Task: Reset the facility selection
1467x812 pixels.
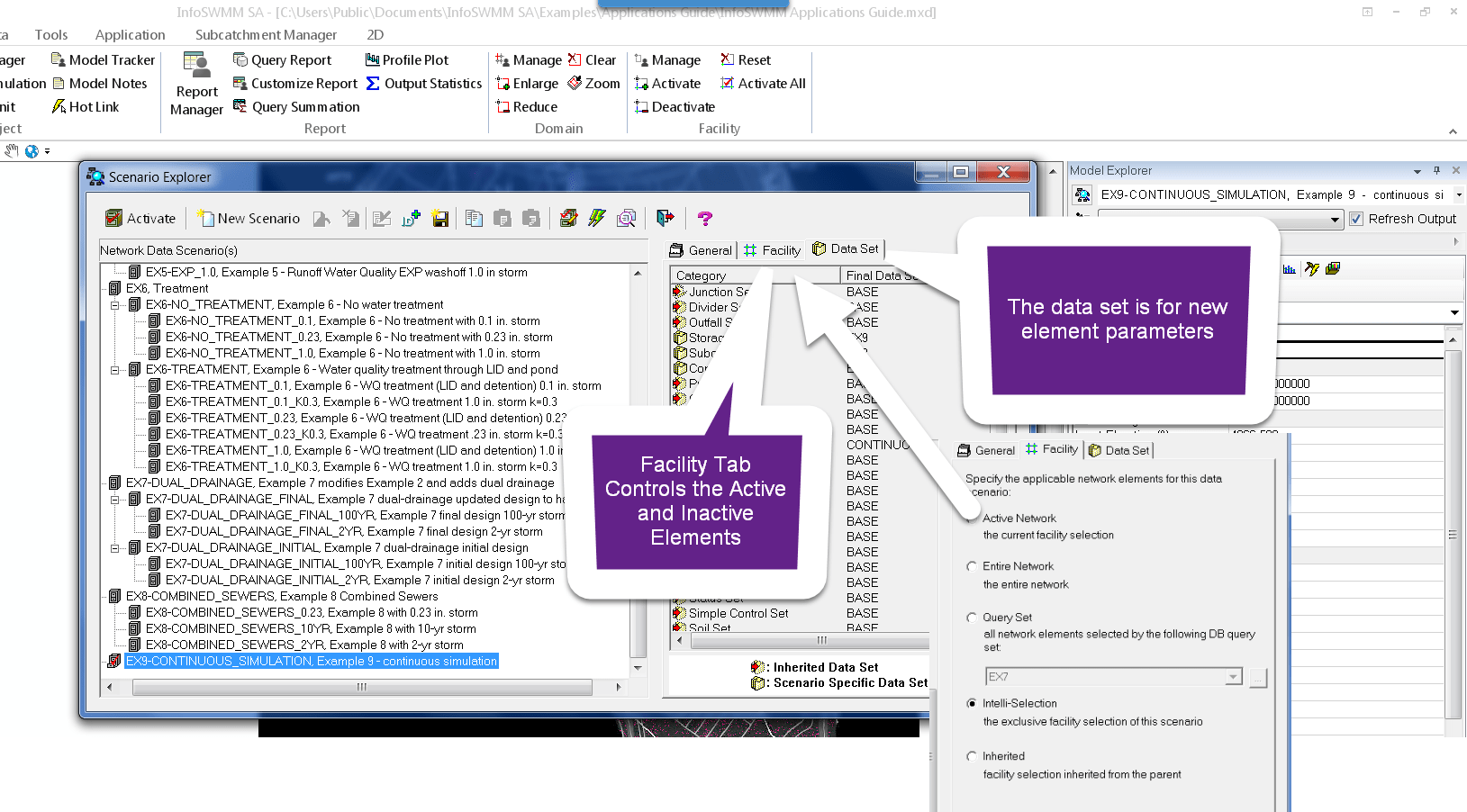Action: 746,59
